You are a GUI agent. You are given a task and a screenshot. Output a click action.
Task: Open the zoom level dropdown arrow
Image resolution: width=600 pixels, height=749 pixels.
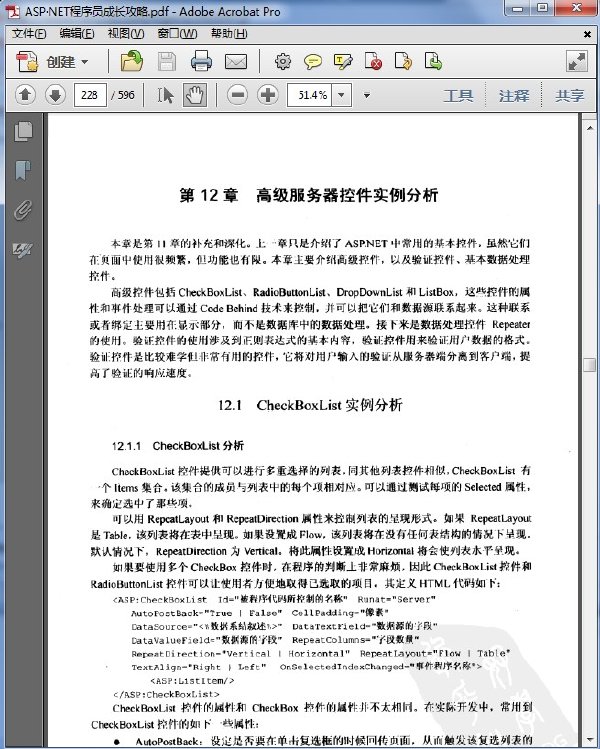pos(342,95)
